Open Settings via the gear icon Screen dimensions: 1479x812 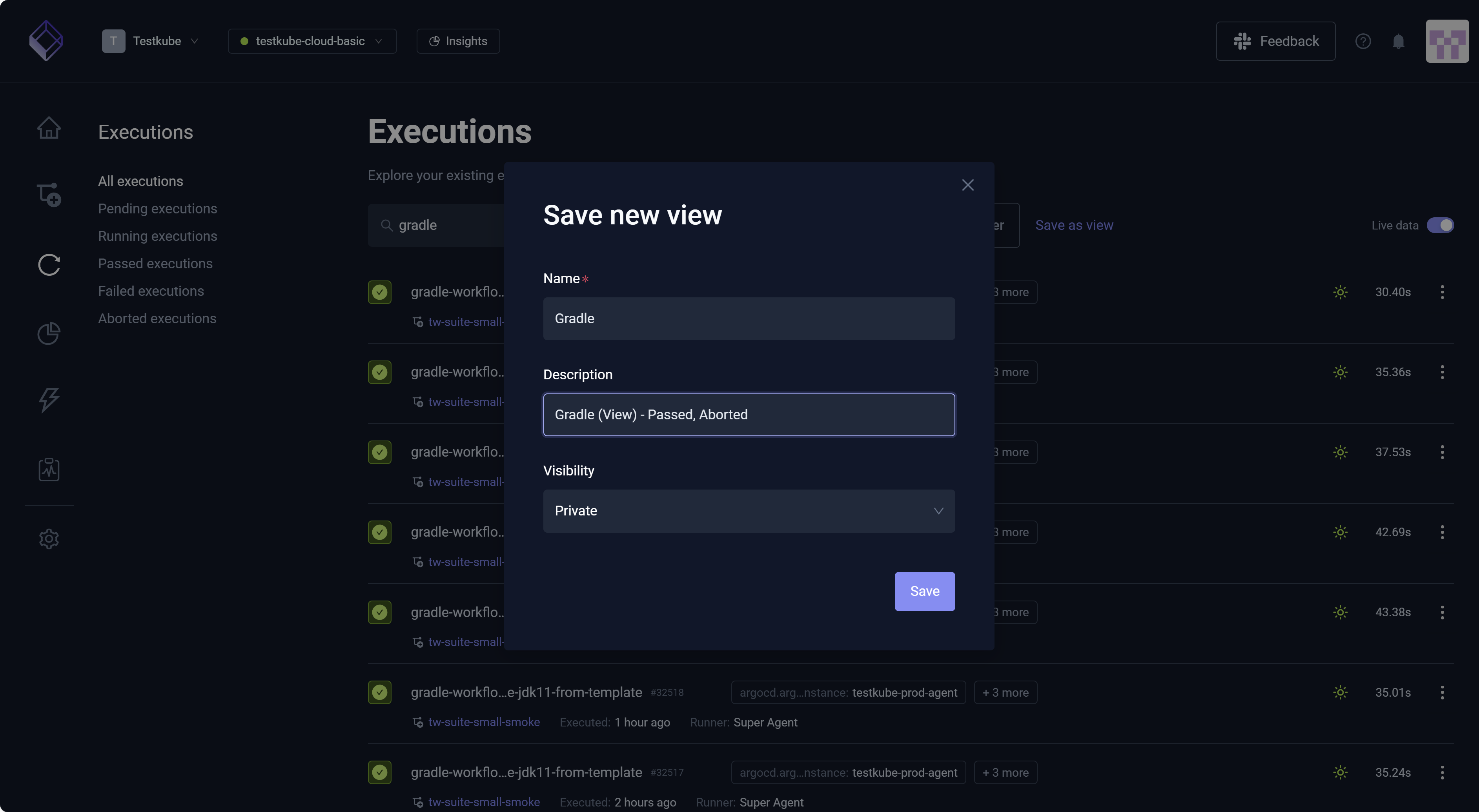[x=49, y=539]
